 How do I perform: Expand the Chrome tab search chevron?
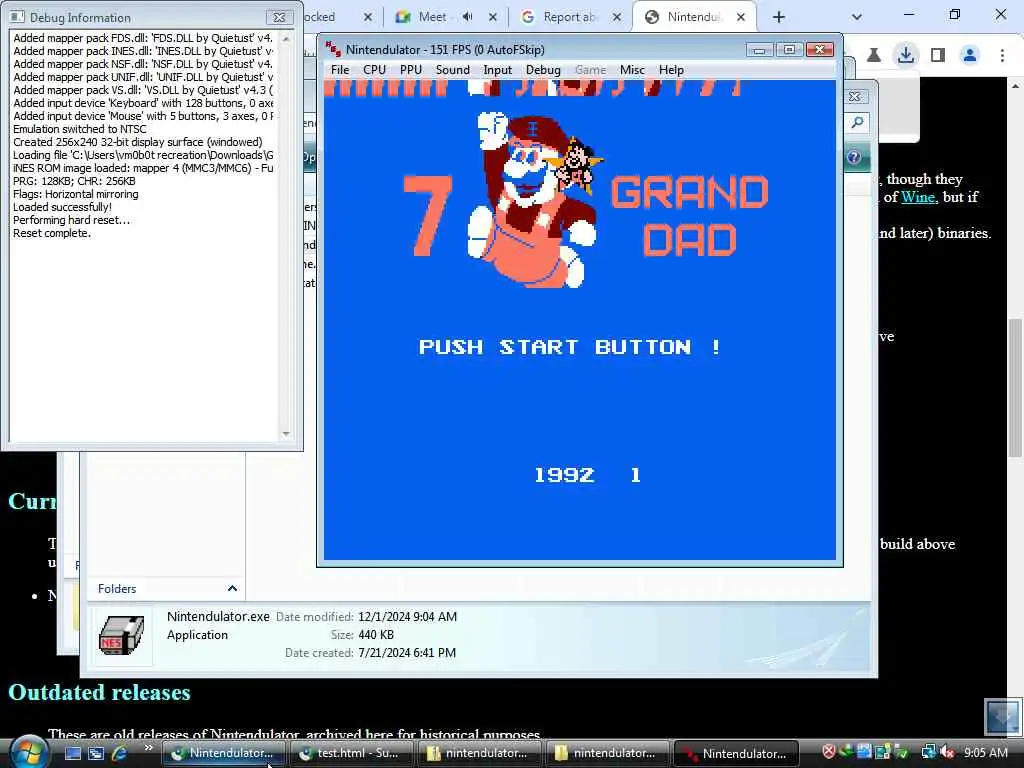click(x=857, y=17)
